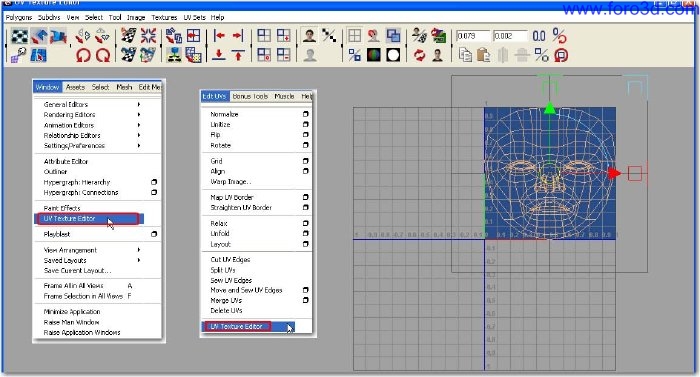
Task: Click Playblast in the Window menu
Action: (57, 234)
